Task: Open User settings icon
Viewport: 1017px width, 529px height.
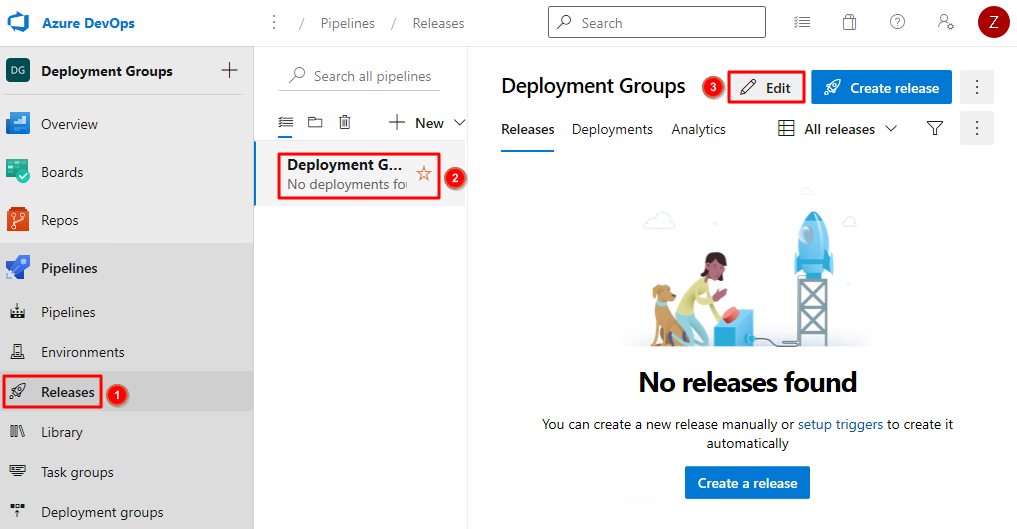Action: point(945,22)
